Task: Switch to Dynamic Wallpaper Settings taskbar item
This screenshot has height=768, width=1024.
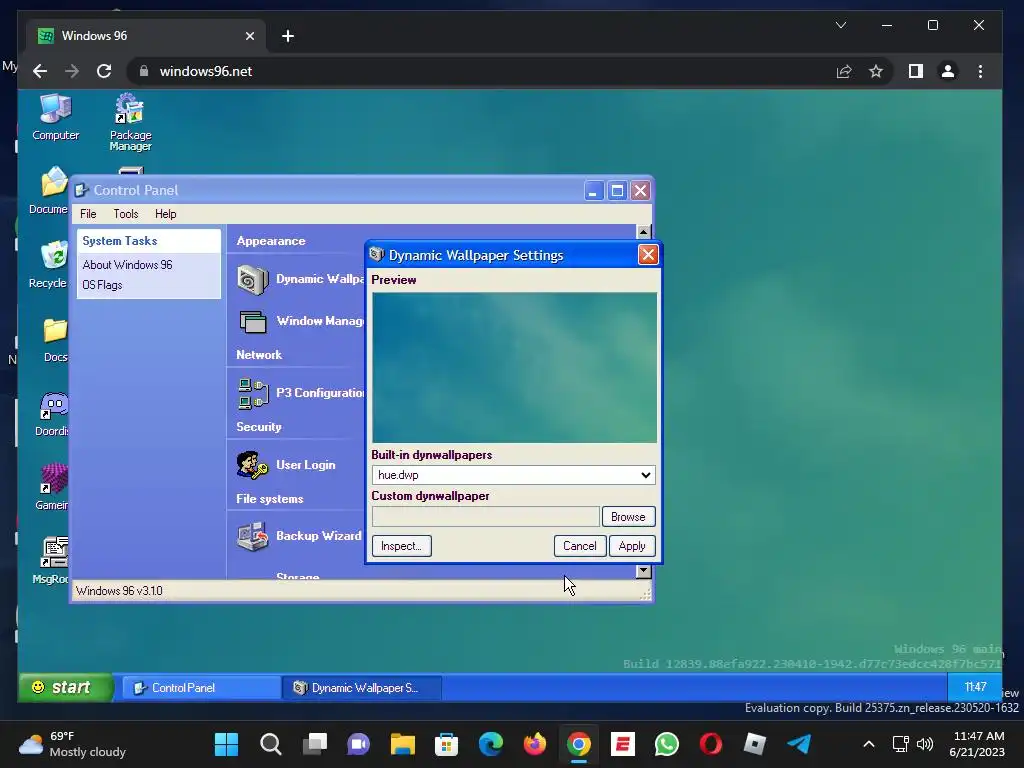Action: (x=362, y=688)
